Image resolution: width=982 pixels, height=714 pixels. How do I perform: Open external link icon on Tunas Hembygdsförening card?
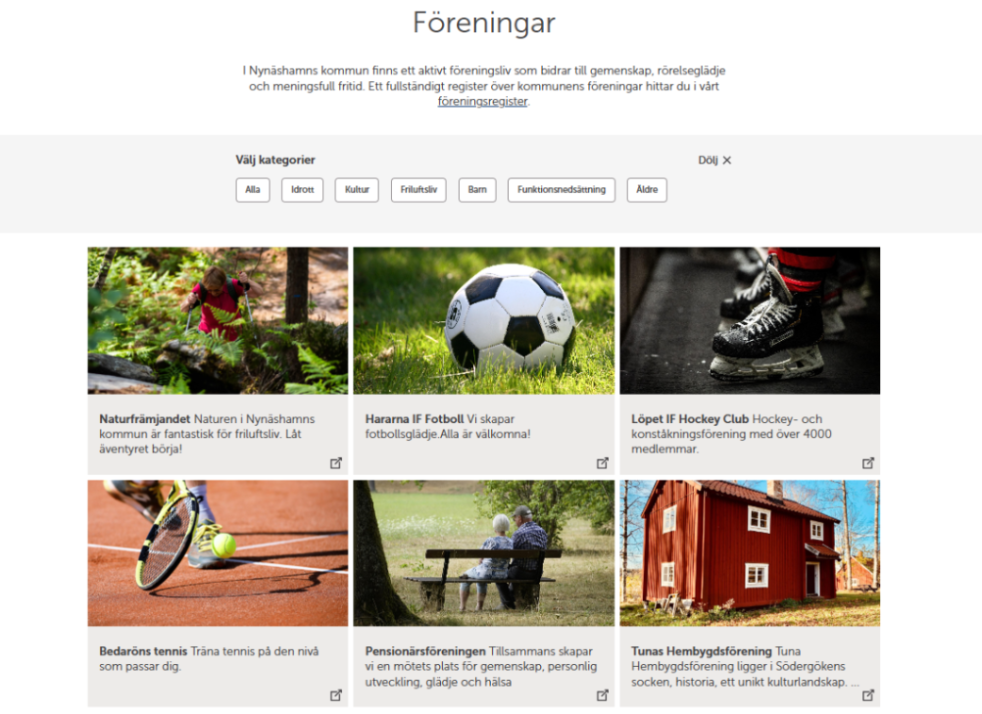[x=868, y=695]
